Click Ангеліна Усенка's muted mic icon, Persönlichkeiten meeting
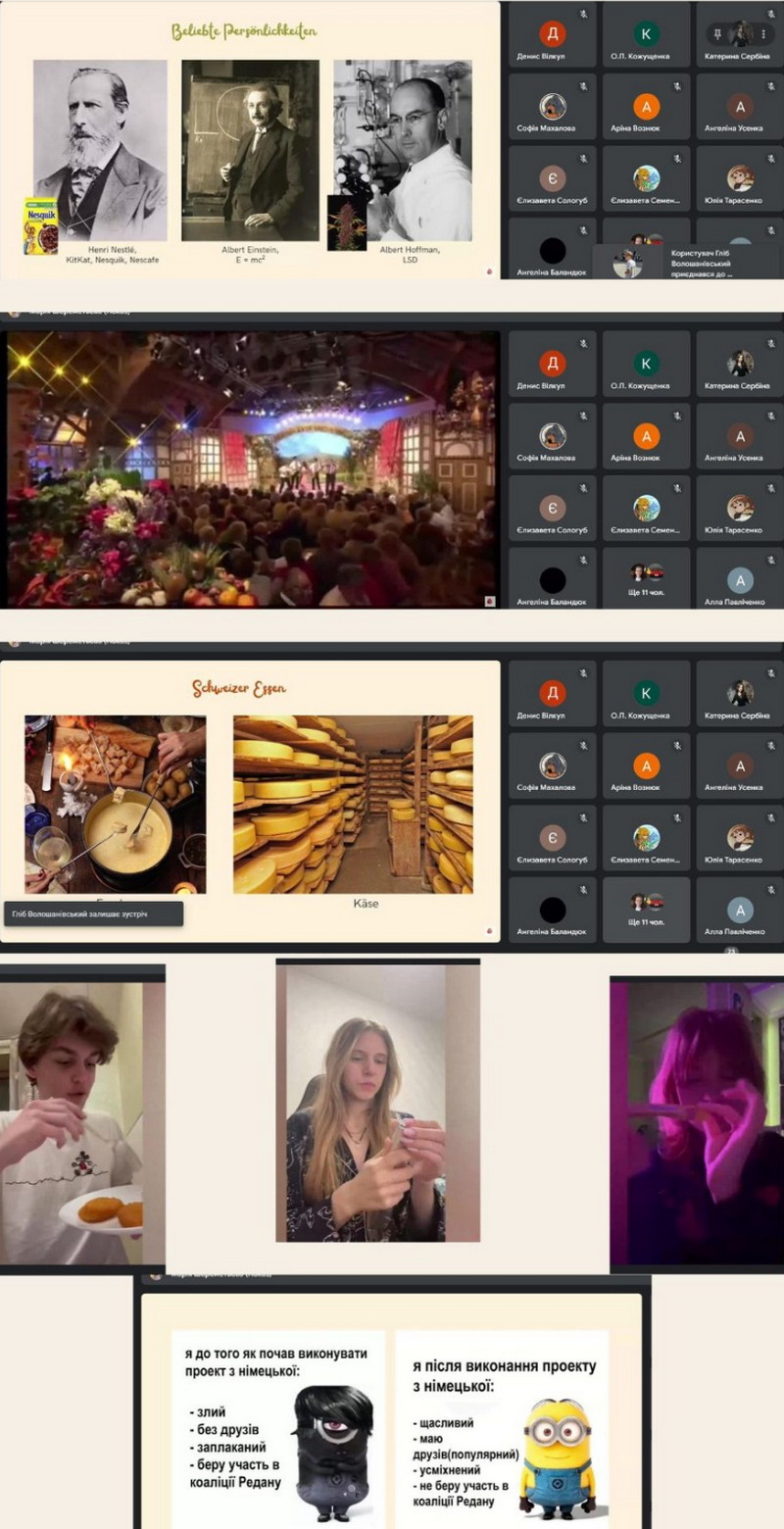784x1529 pixels. [x=770, y=86]
